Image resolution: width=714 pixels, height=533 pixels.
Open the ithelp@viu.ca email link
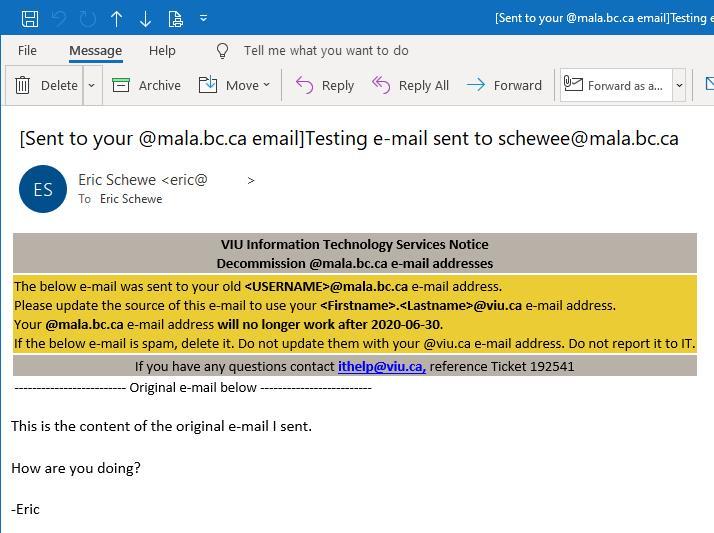click(x=382, y=366)
